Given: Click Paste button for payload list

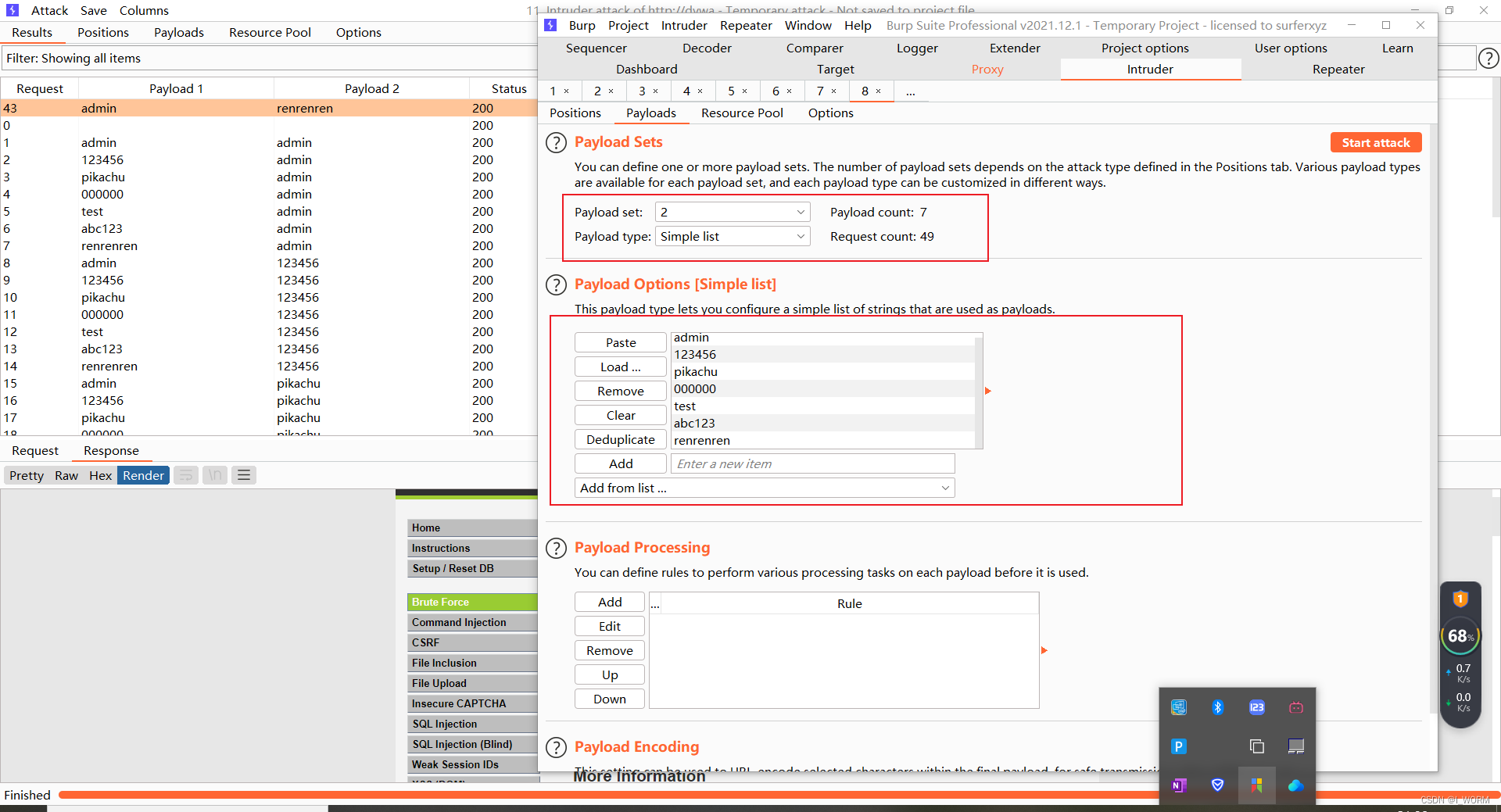Looking at the screenshot, I should point(621,342).
